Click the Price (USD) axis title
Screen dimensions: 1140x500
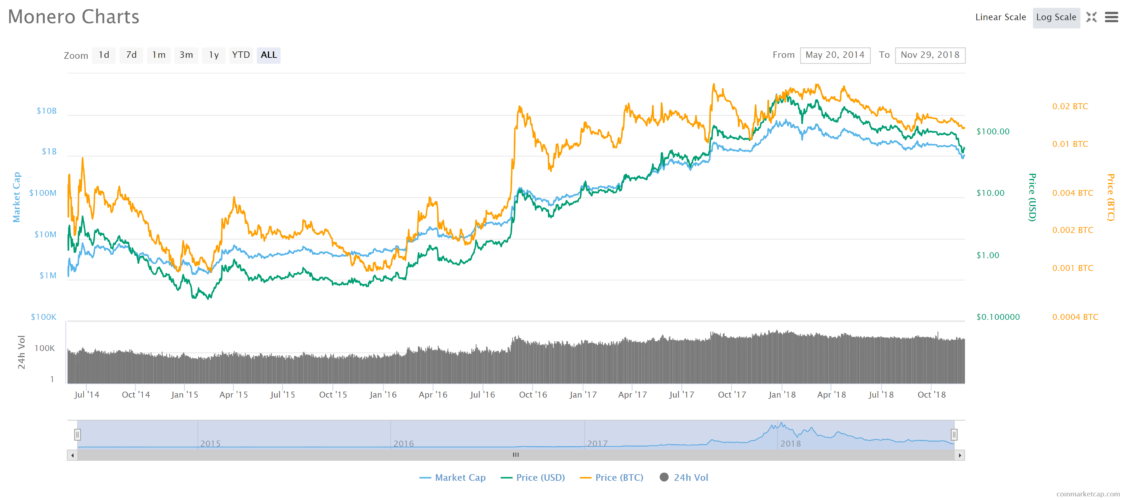click(x=1031, y=197)
